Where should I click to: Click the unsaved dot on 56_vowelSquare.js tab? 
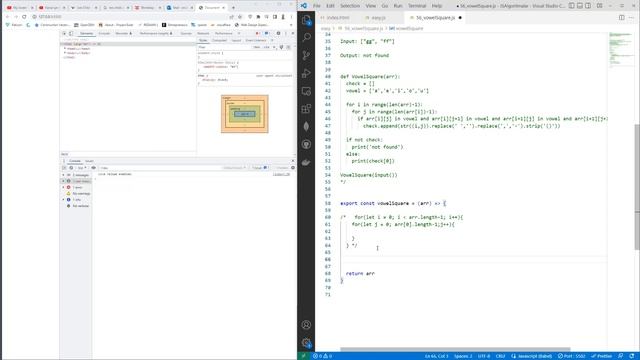point(460,18)
